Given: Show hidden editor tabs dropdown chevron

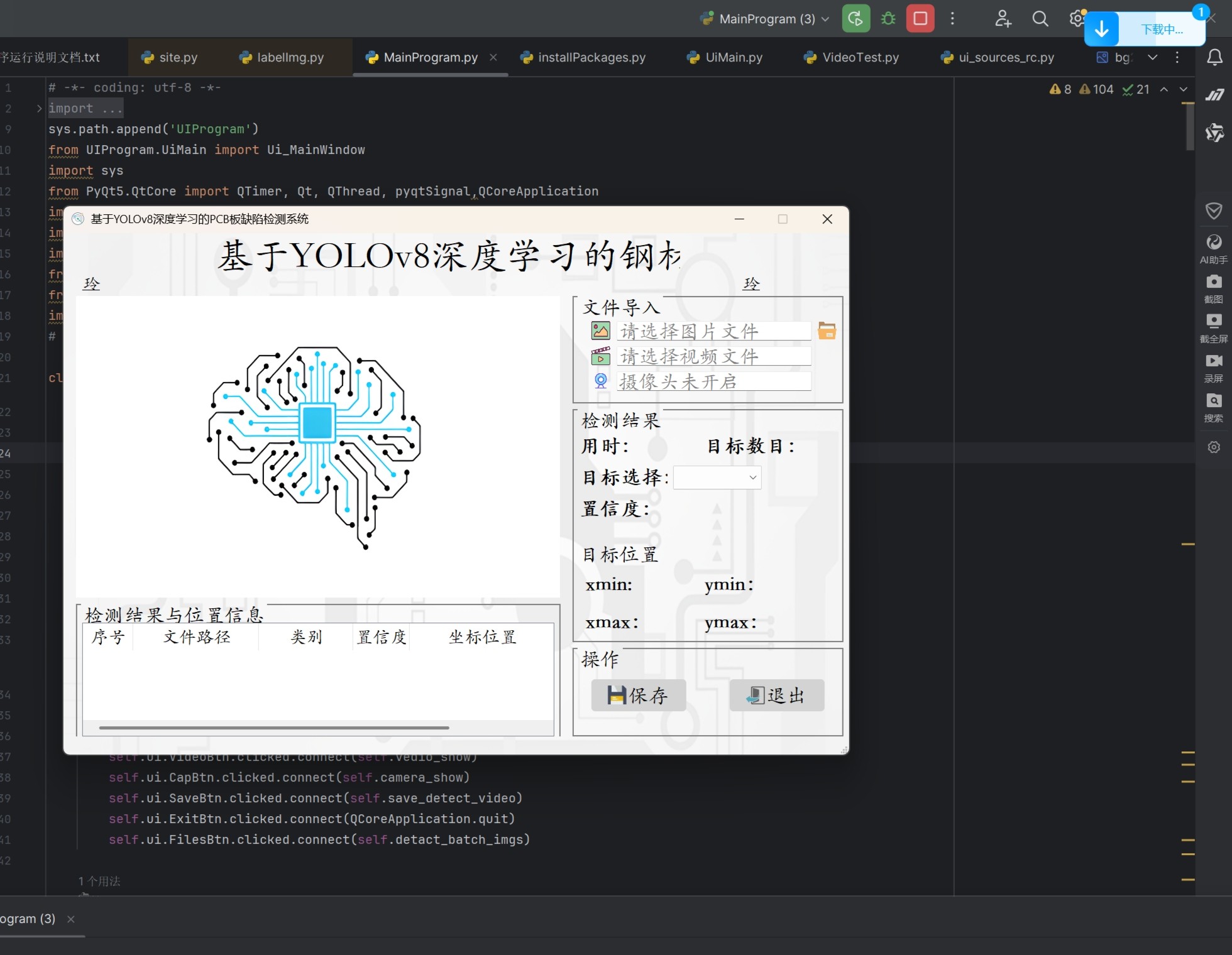Looking at the screenshot, I should (1152, 57).
